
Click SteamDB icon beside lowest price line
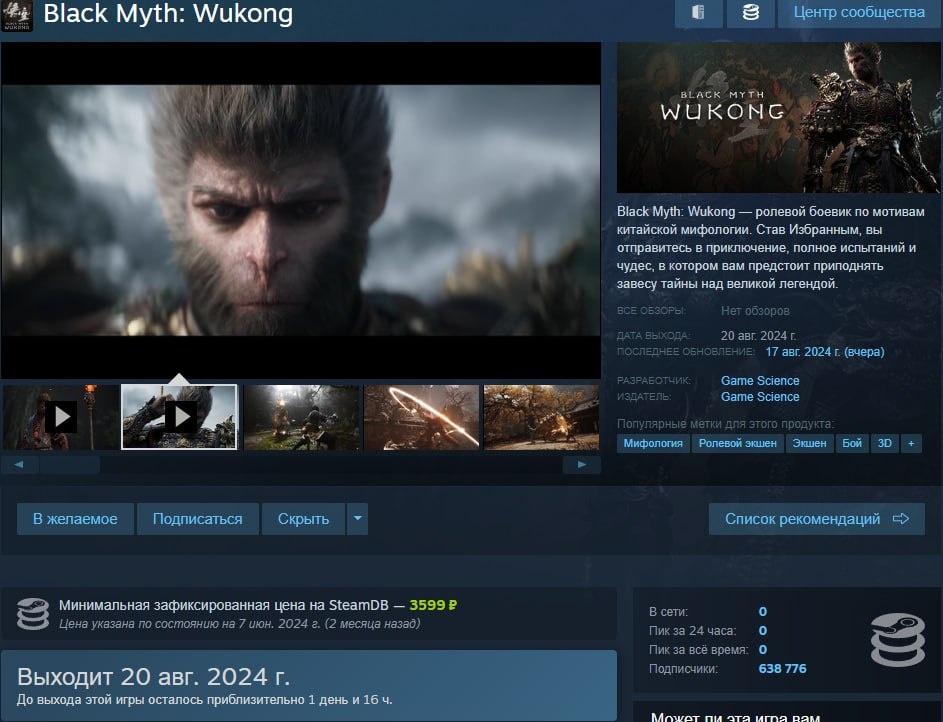pyautogui.click(x=32, y=614)
